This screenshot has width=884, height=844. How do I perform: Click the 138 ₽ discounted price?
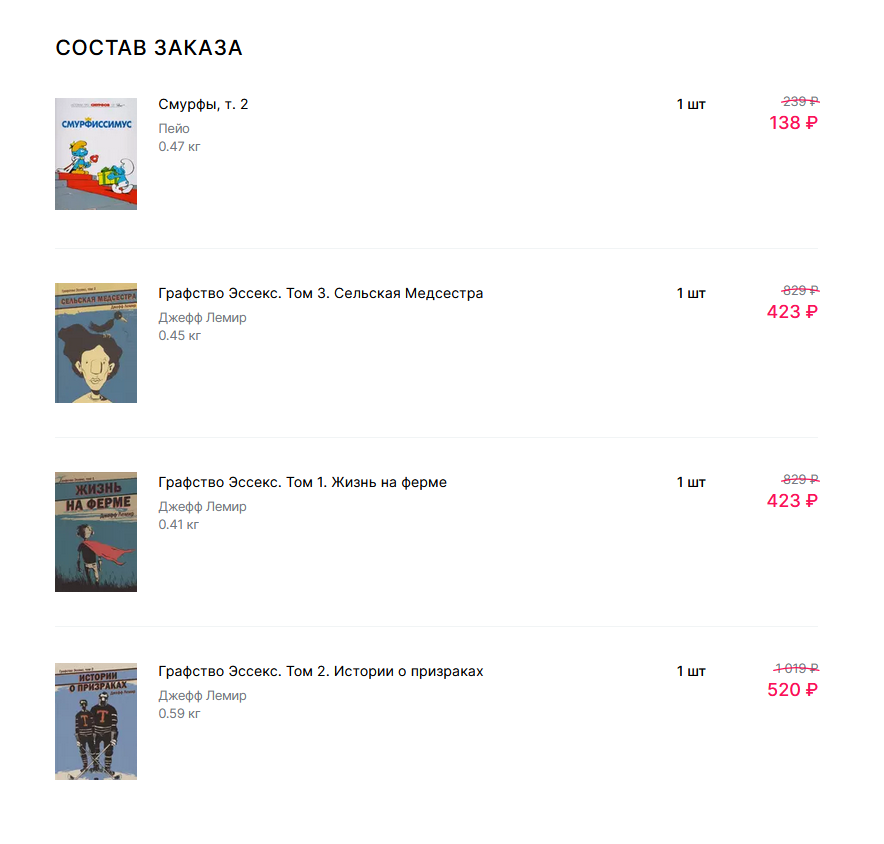pyautogui.click(x=793, y=123)
